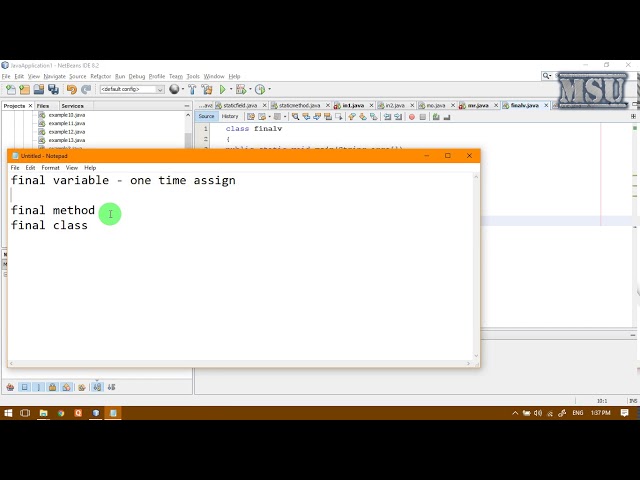This screenshot has height=480, width=640.
Task: Click the Clean and Build Project icon
Action: pyautogui.click(x=207, y=89)
